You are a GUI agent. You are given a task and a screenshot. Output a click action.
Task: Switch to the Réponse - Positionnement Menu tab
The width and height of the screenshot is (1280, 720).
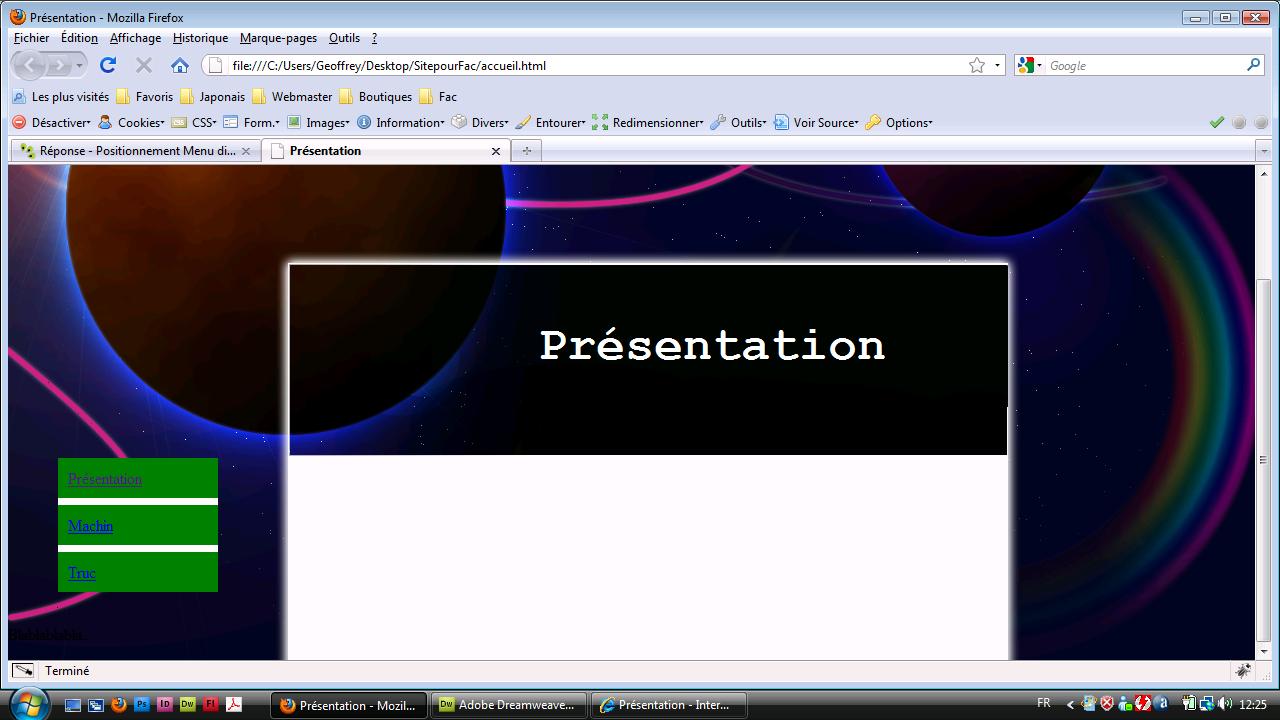pyautogui.click(x=135, y=151)
